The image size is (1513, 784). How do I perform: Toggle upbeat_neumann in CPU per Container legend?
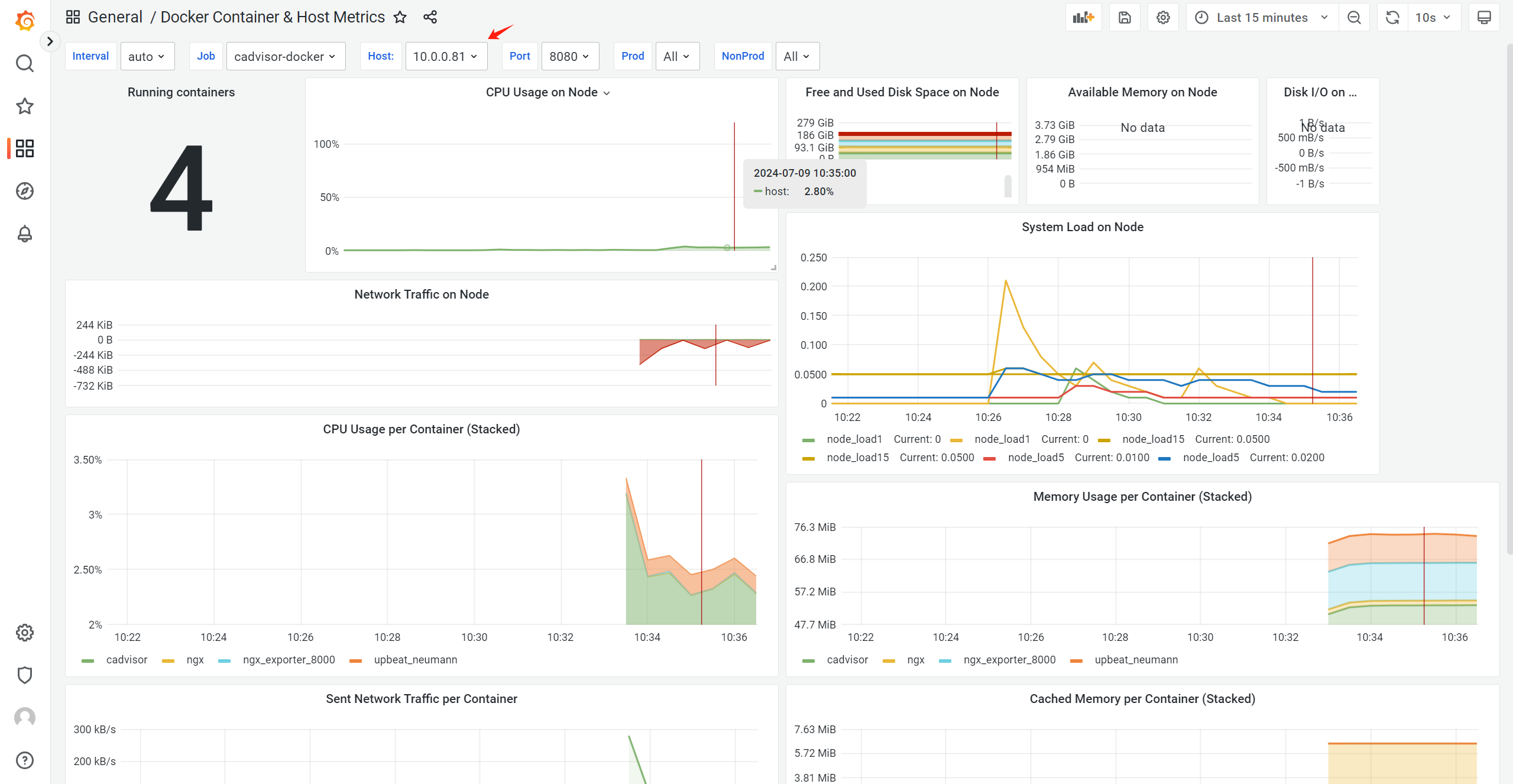click(415, 660)
